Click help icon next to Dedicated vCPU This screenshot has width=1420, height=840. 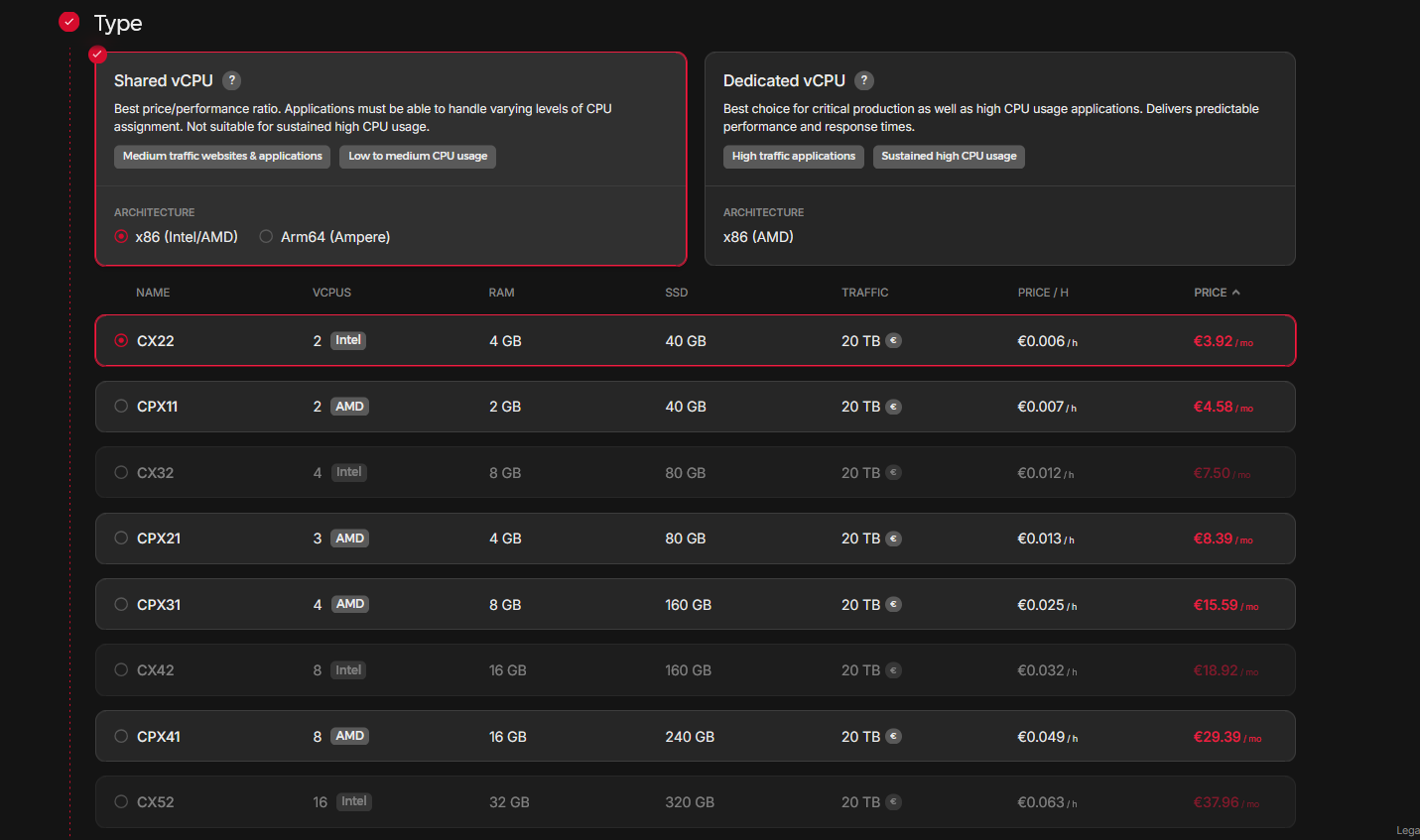pos(864,80)
